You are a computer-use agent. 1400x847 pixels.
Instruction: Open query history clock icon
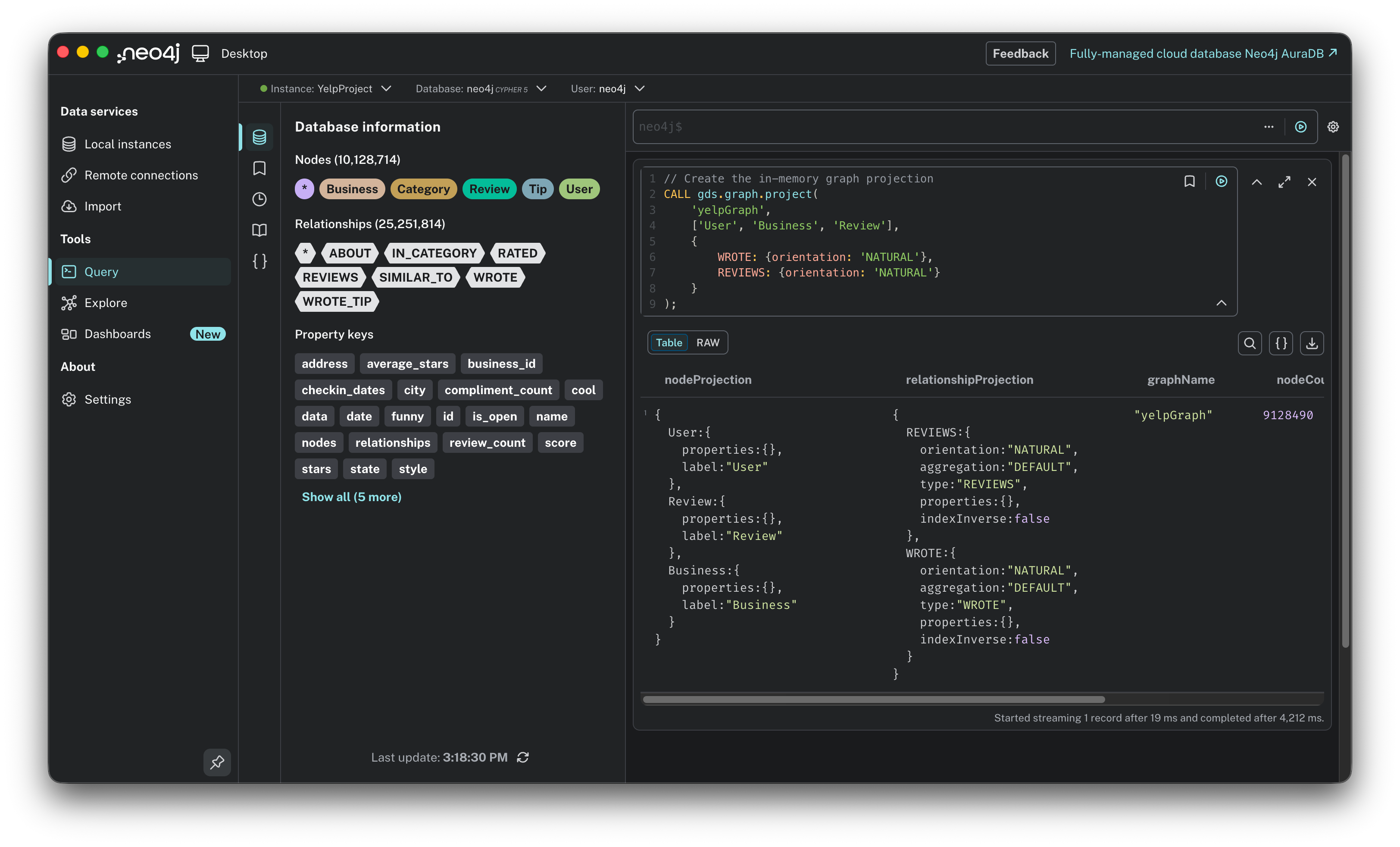pos(259,199)
